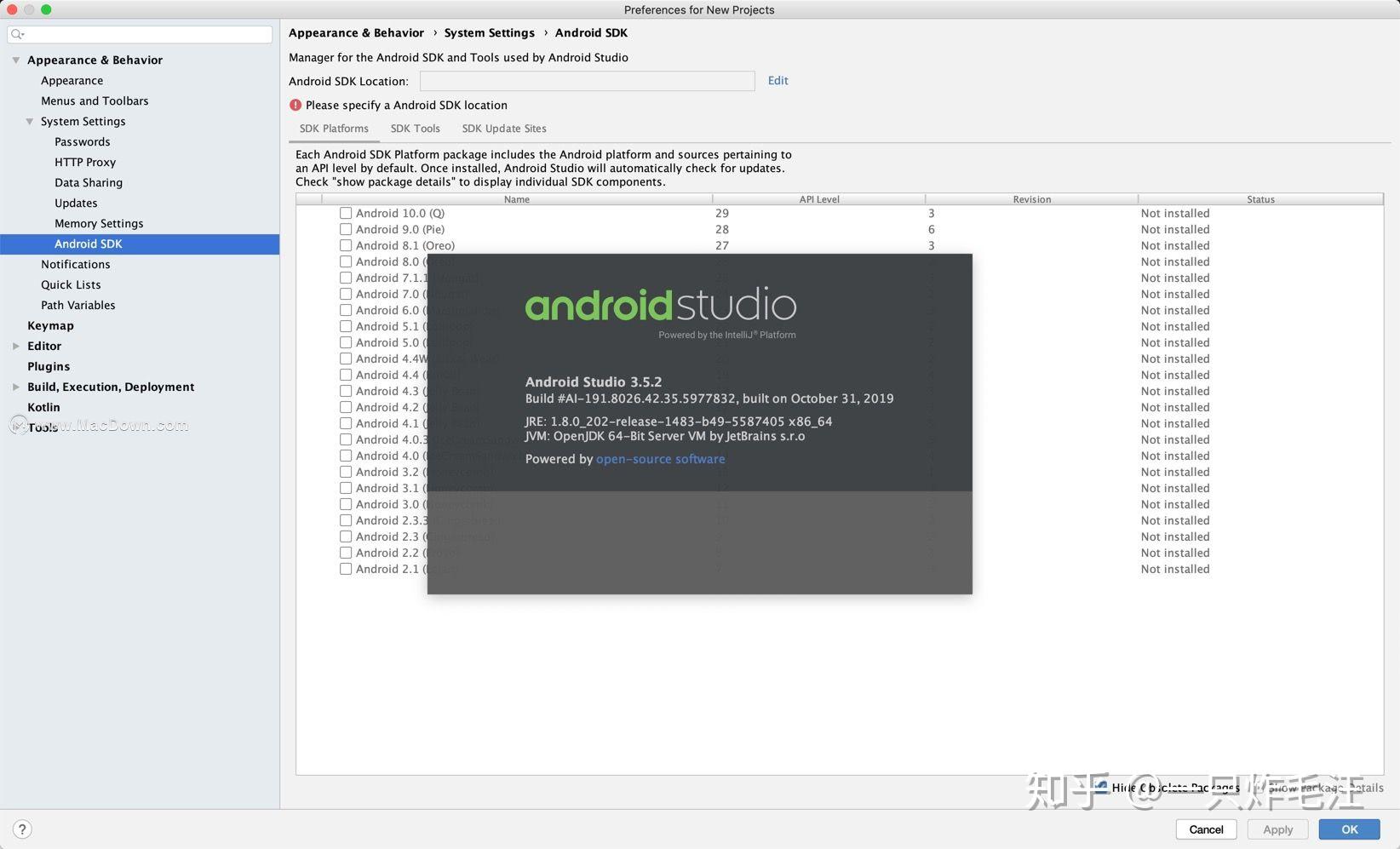The height and width of the screenshot is (849, 1400).
Task: Click the Edit link for SDK location
Action: pyautogui.click(x=777, y=80)
